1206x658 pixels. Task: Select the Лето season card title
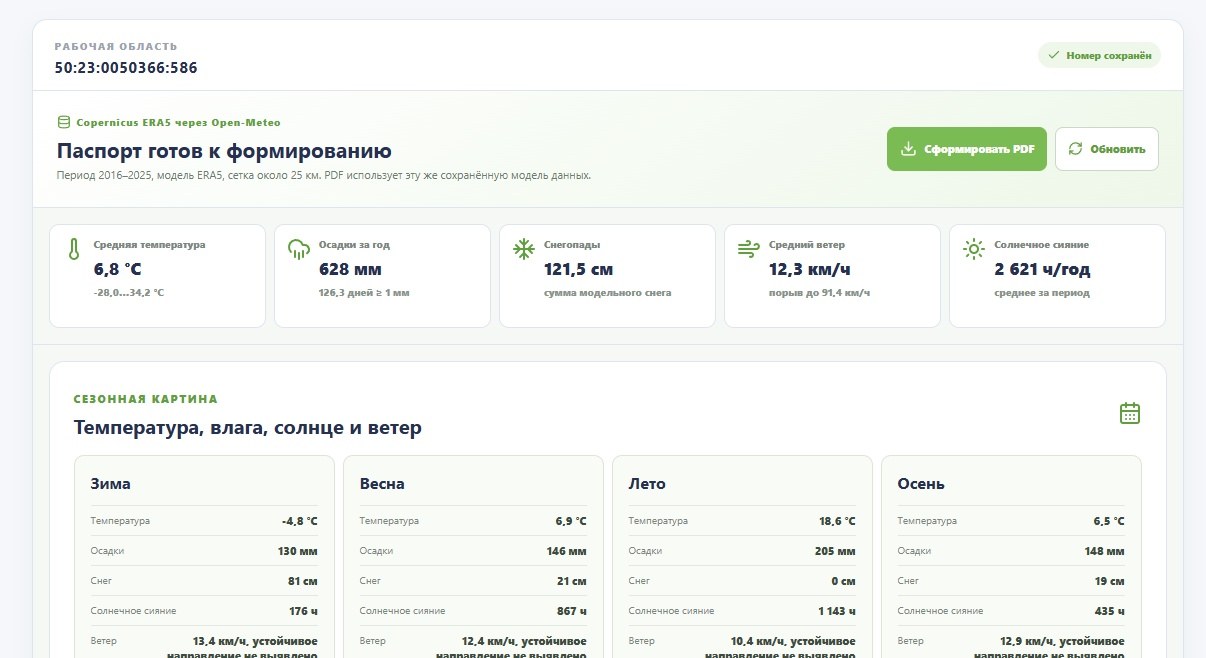pyautogui.click(x=647, y=484)
